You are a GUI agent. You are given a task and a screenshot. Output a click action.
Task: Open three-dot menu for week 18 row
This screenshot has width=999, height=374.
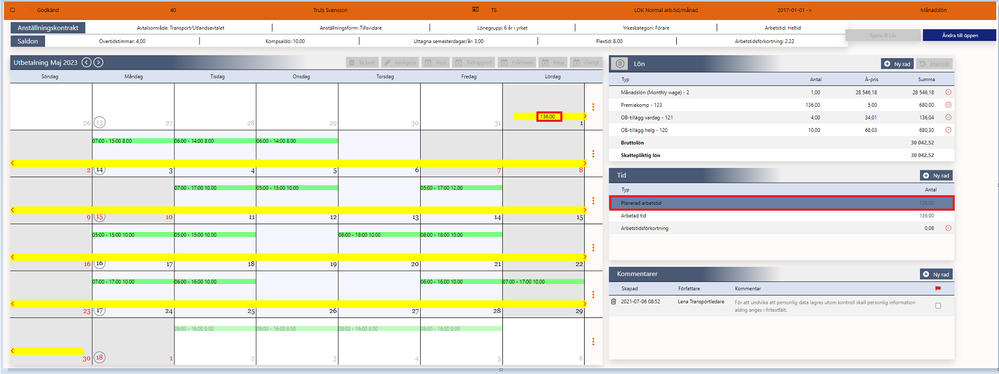pyautogui.click(x=593, y=341)
